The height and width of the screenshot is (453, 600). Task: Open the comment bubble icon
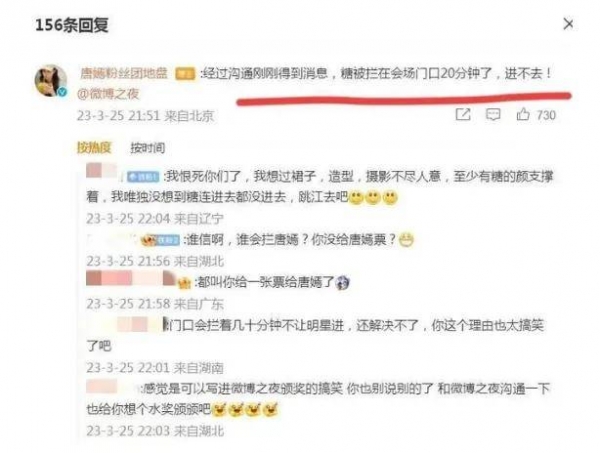tap(493, 114)
